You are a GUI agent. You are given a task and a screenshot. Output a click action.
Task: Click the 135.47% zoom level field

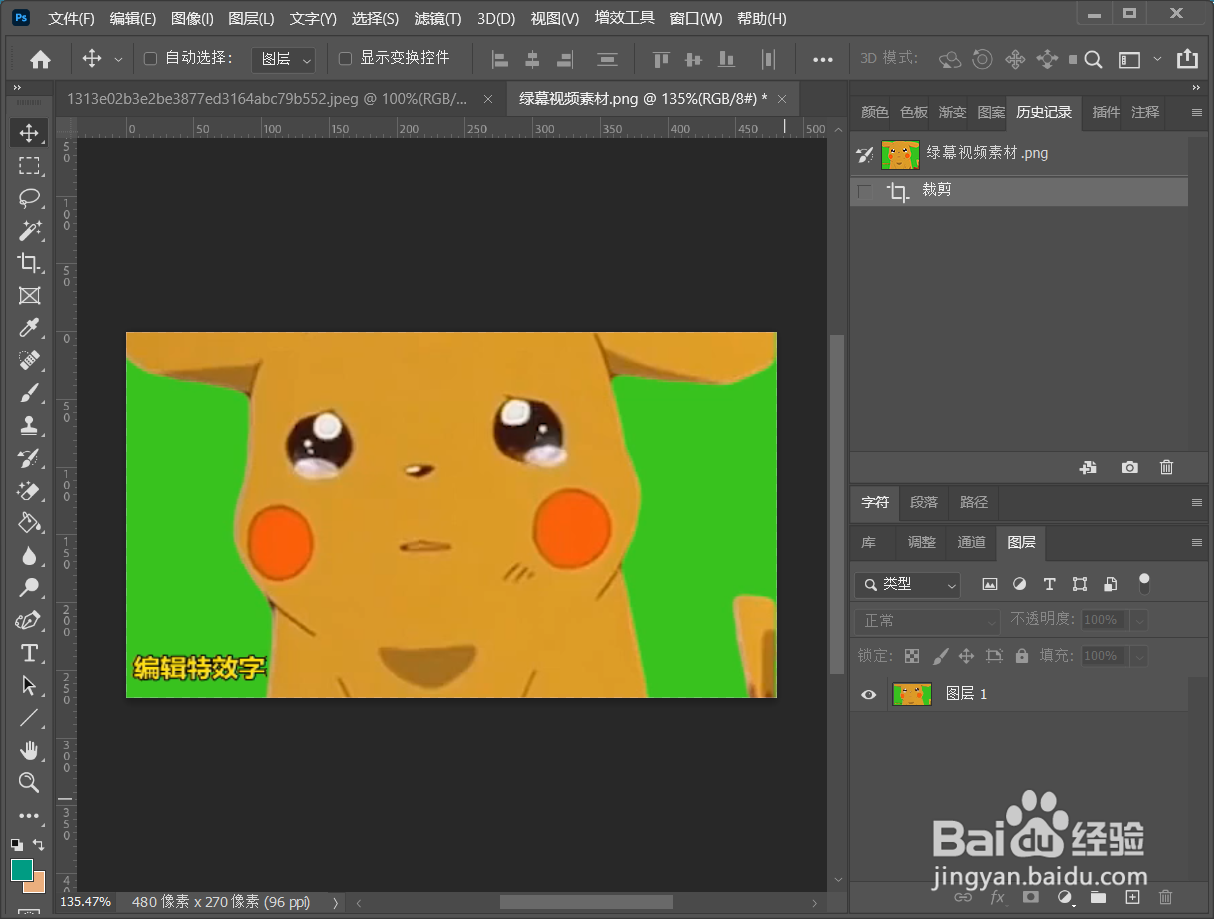(85, 902)
